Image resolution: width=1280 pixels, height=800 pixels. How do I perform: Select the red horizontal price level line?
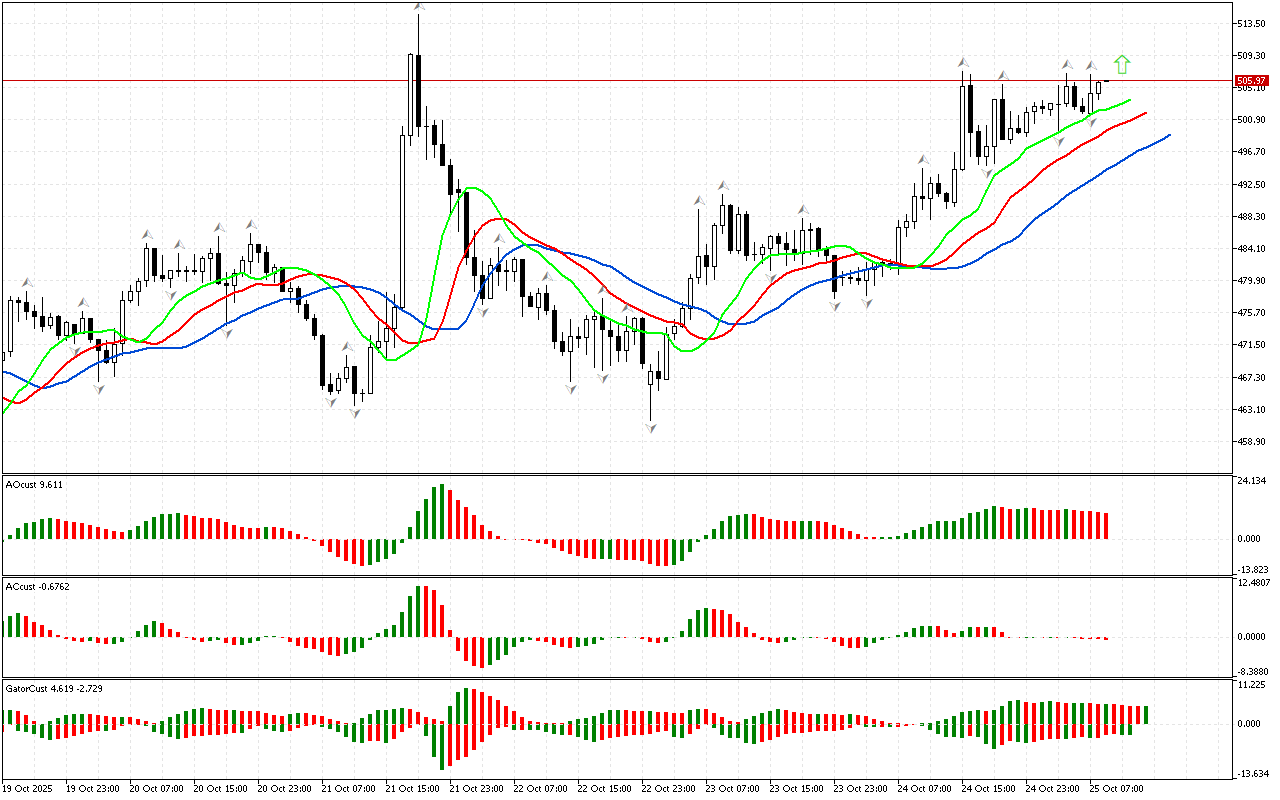click(x=600, y=80)
